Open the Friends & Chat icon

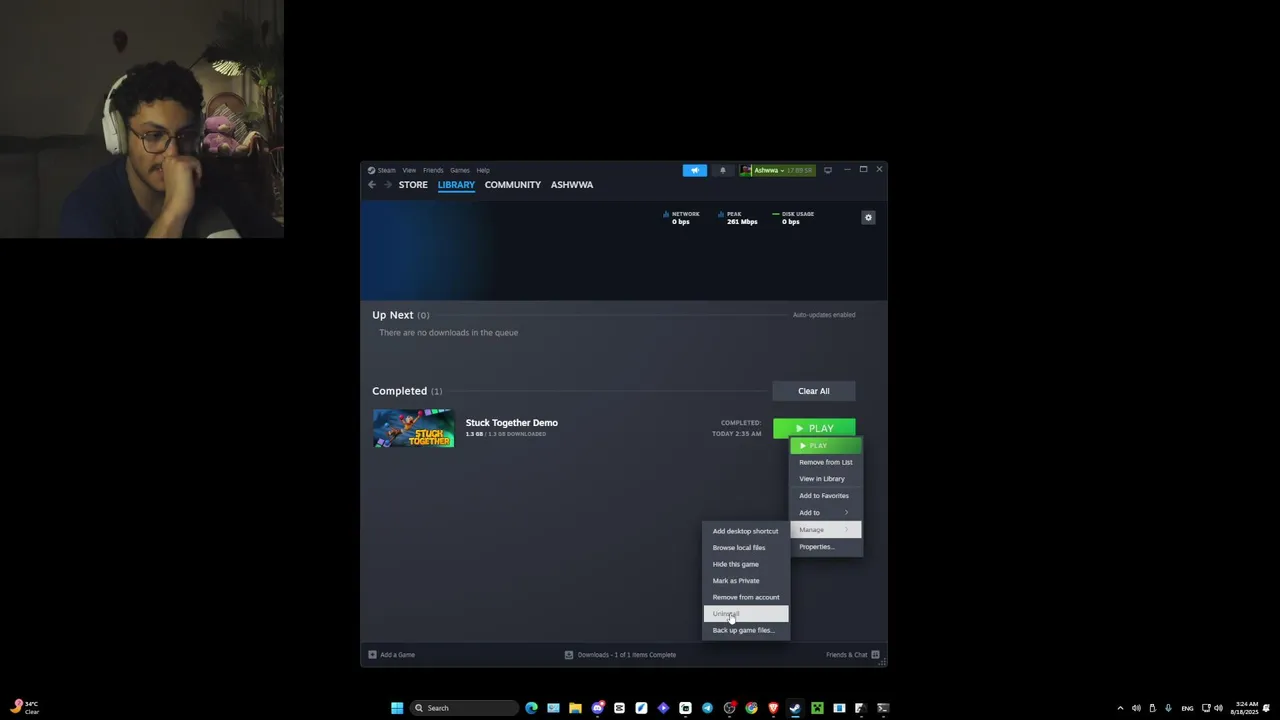click(x=875, y=655)
